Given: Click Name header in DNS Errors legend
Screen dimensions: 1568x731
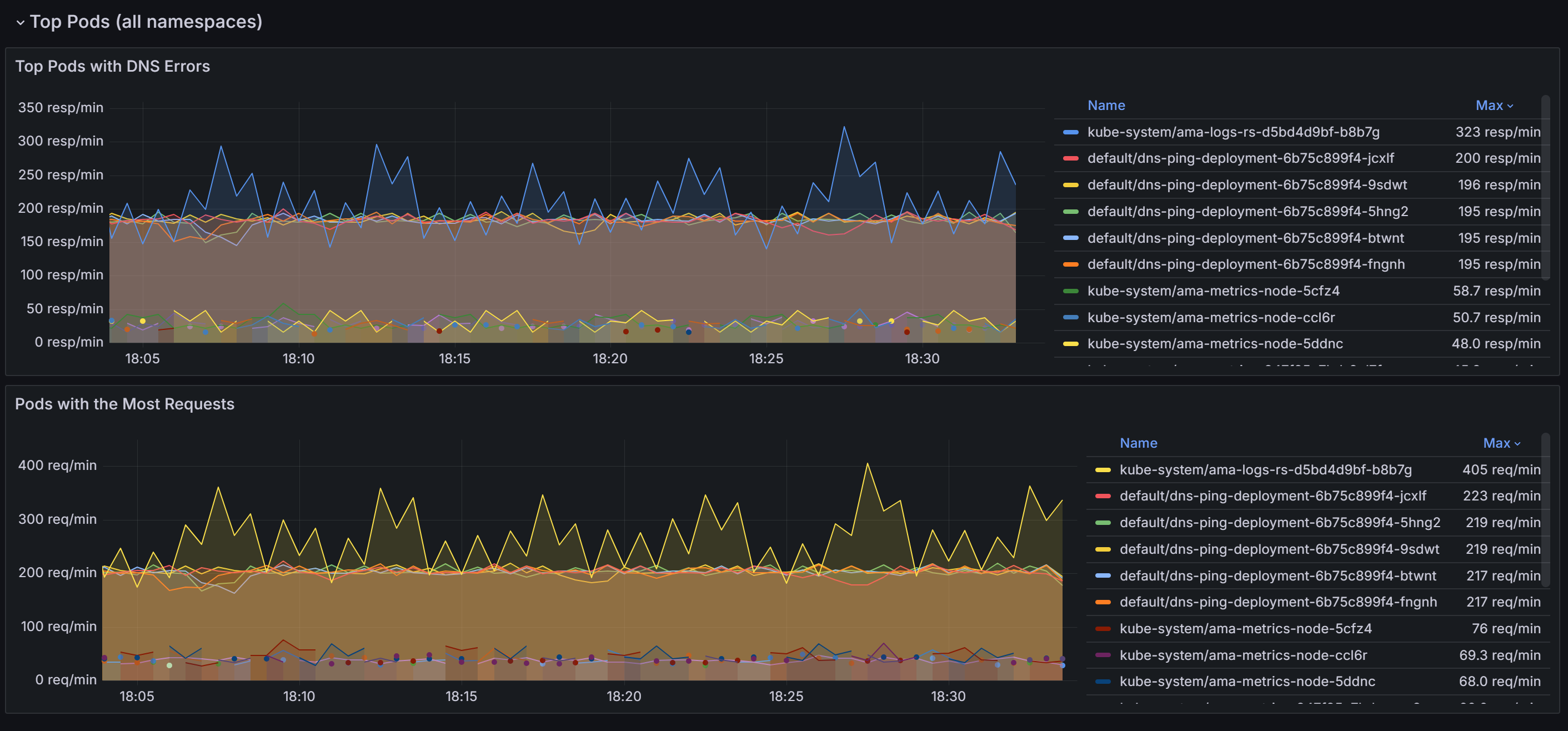Looking at the screenshot, I should [1105, 106].
